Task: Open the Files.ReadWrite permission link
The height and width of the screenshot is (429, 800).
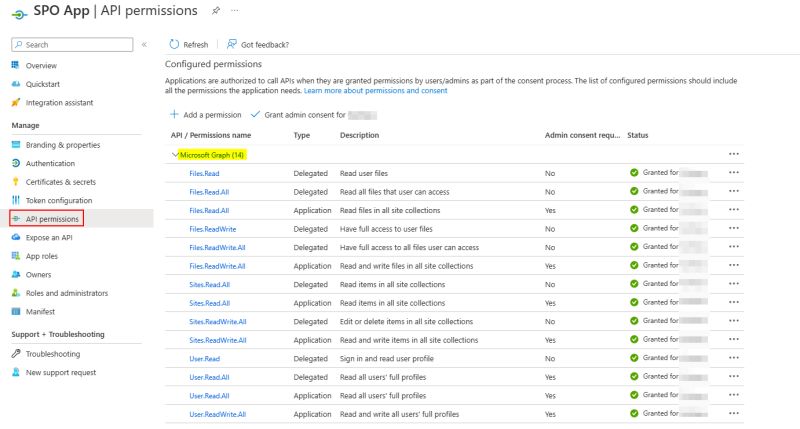Action: (x=213, y=229)
